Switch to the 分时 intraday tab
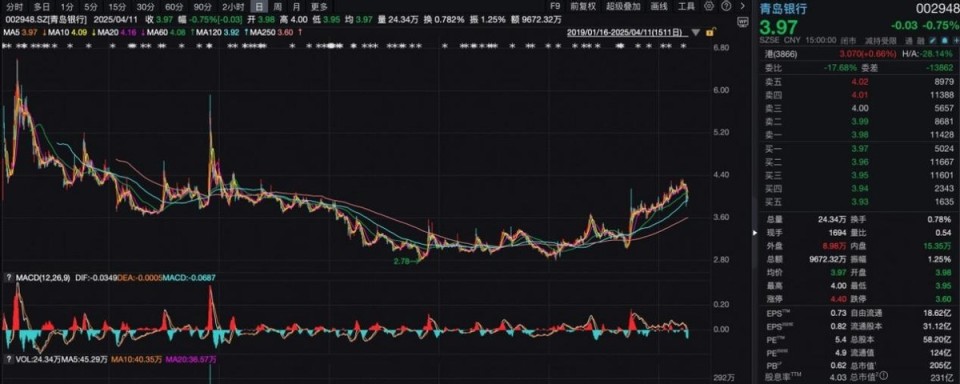Screen dimensions: 960x384 click(x=14, y=7)
